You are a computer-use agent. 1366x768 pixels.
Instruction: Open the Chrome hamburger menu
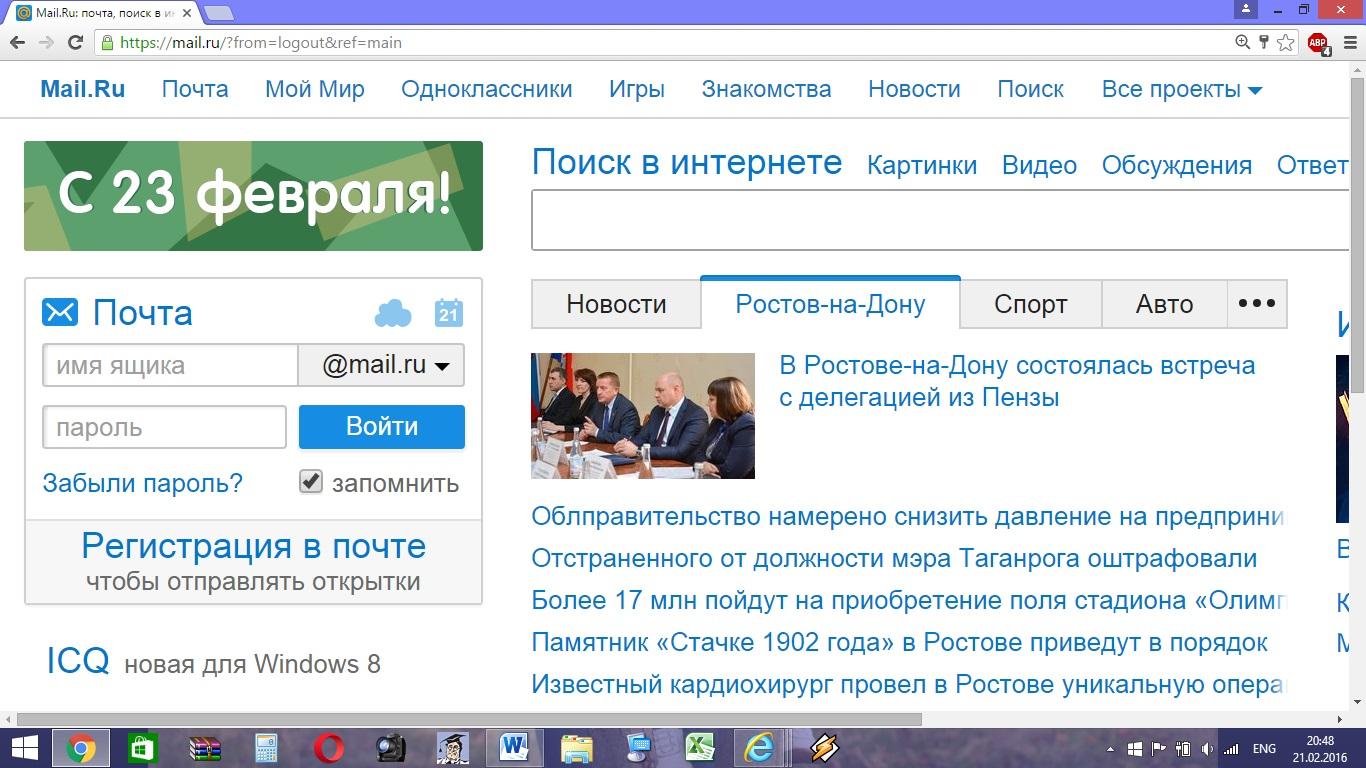1346,43
